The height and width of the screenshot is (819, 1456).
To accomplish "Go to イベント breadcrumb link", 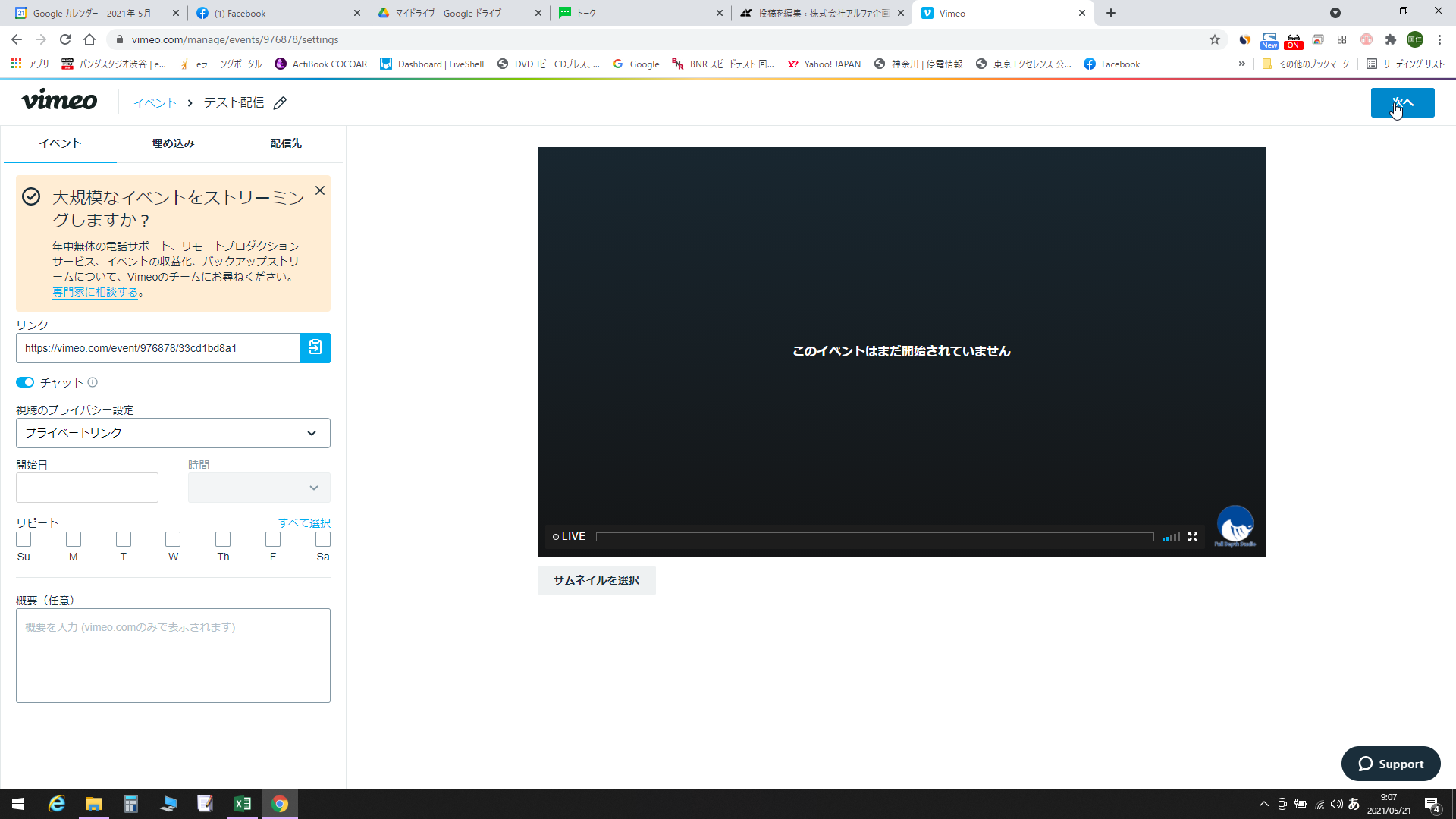I will click(x=155, y=103).
